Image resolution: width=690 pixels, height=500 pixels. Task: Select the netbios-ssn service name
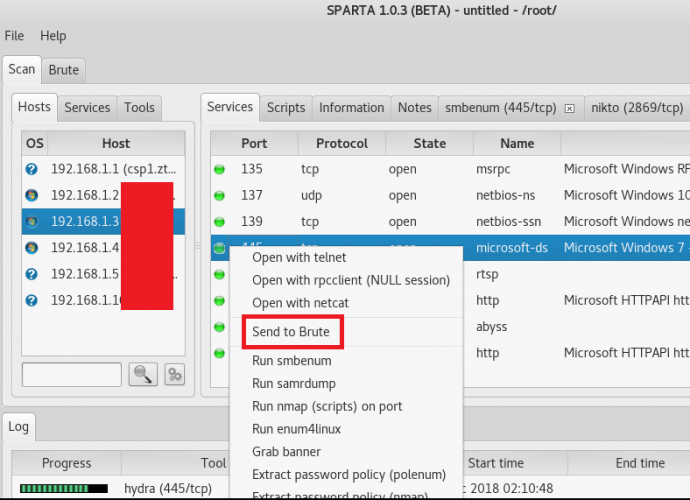pyautogui.click(x=508, y=222)
